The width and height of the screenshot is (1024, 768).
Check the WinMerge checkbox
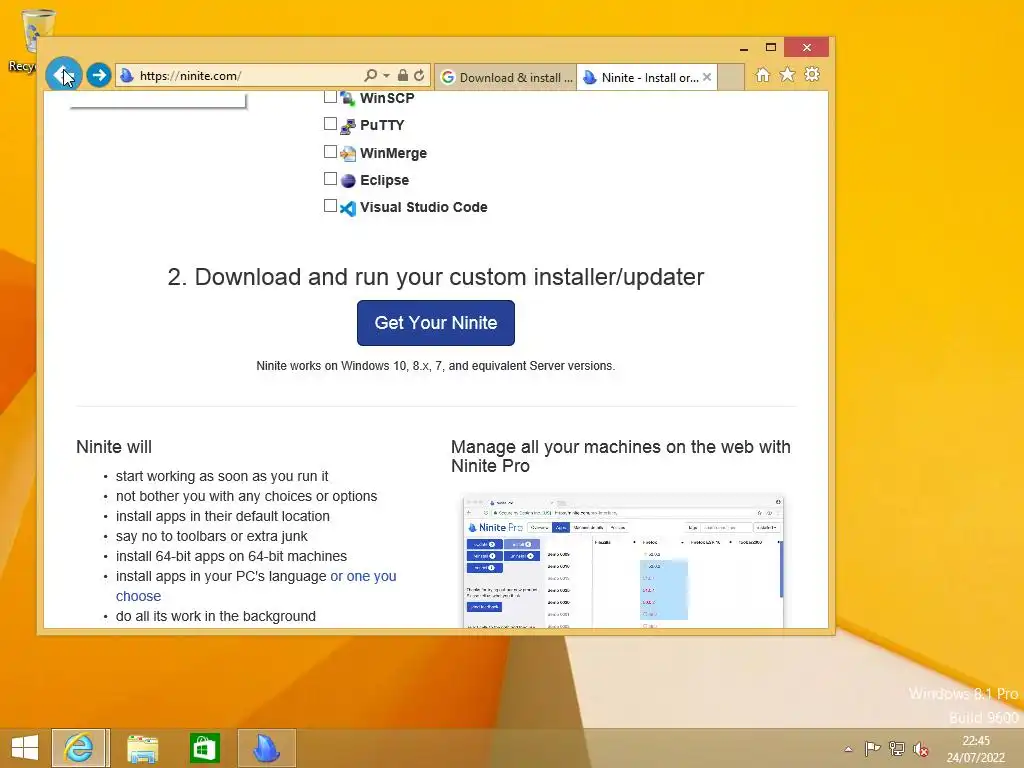tap(330, 152)
